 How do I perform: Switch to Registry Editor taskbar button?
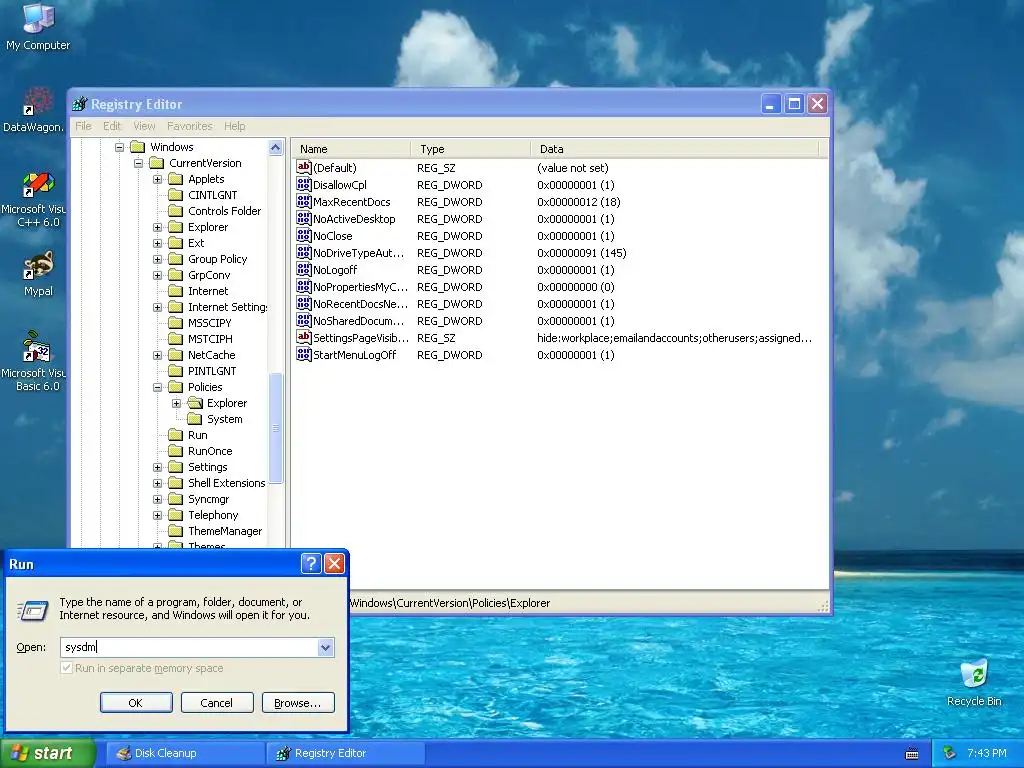pyautogui.click(x=345, y=754)
